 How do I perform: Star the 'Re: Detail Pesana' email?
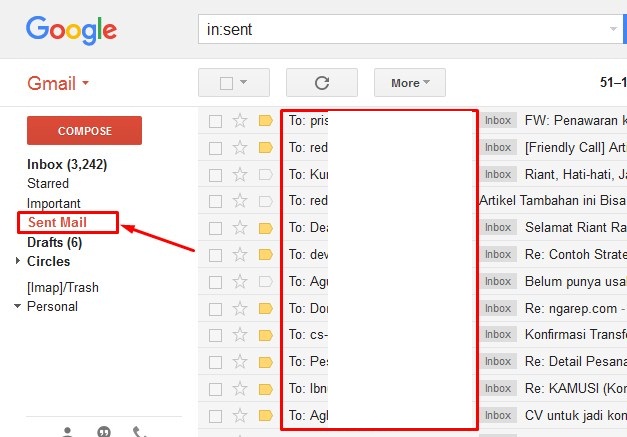pos(240,362)
